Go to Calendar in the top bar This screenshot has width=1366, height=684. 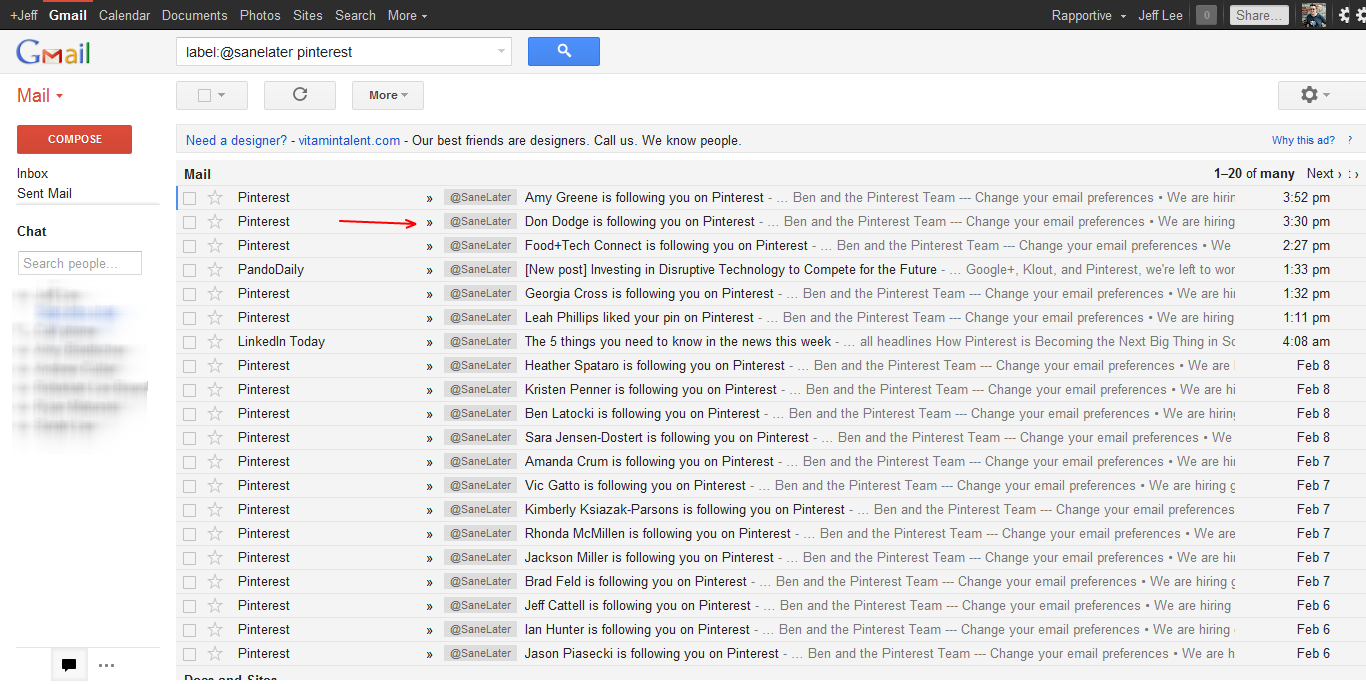coord(125,15)
